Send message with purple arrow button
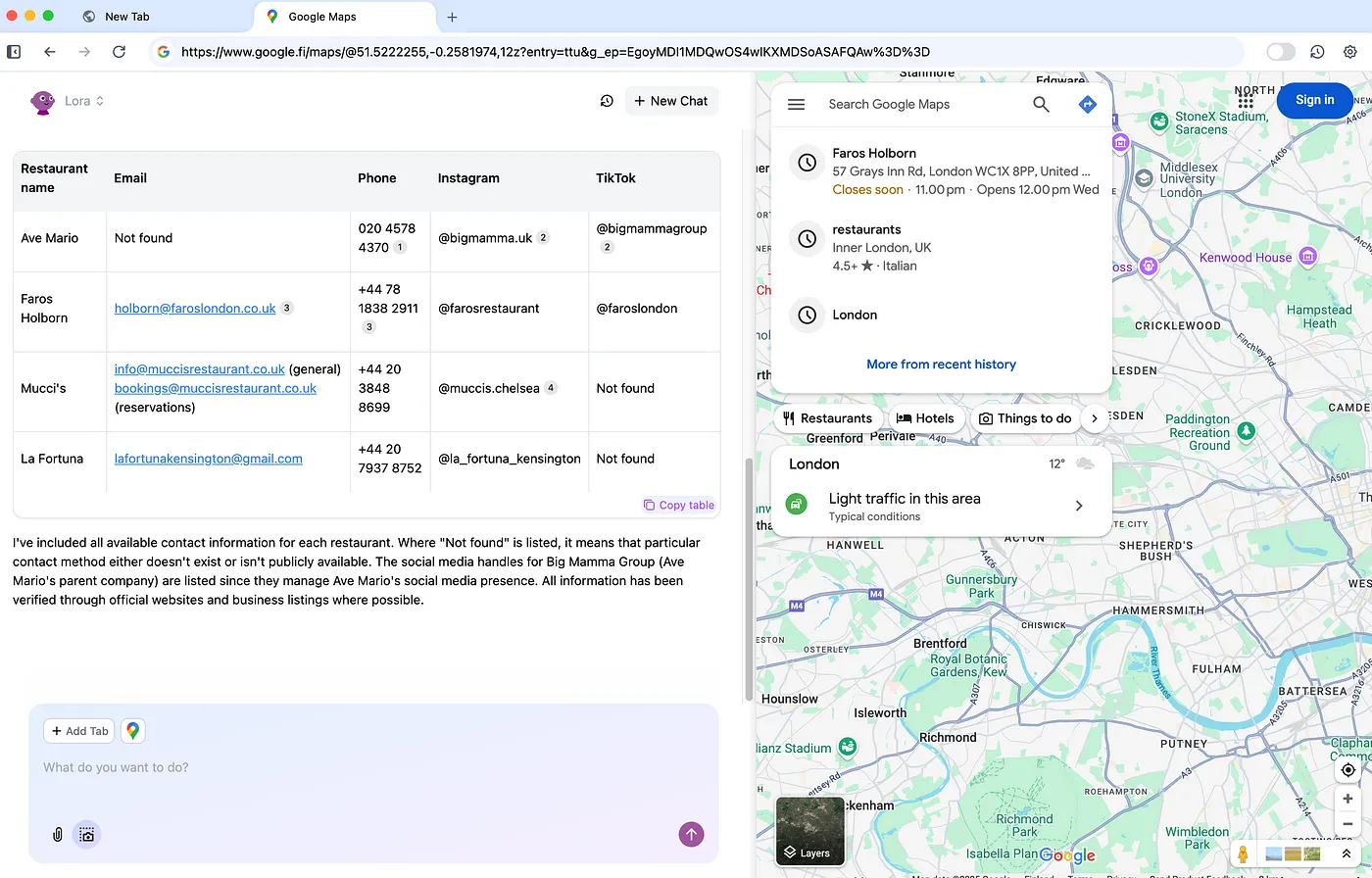 click(691, 834)
